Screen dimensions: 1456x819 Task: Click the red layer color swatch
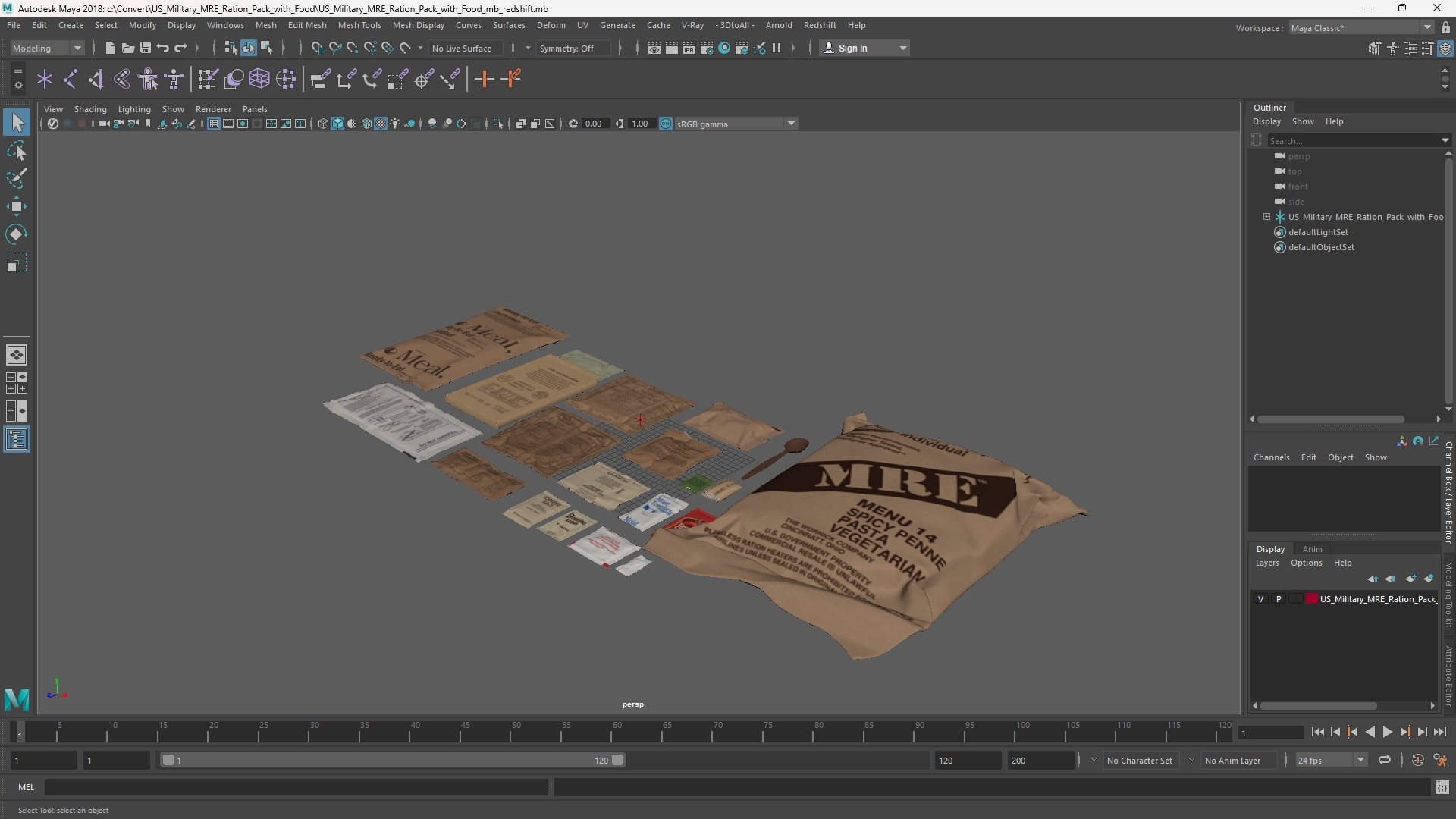click(x=1312, y=599)
